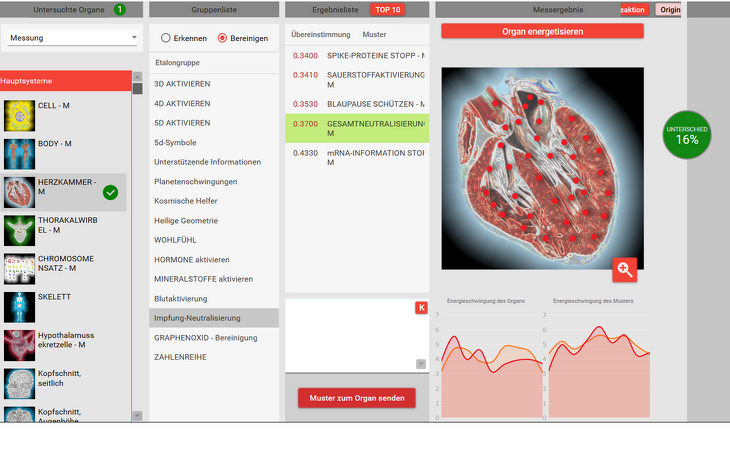
Task: Open the Messung dropdown
Action: click(73, 38)
